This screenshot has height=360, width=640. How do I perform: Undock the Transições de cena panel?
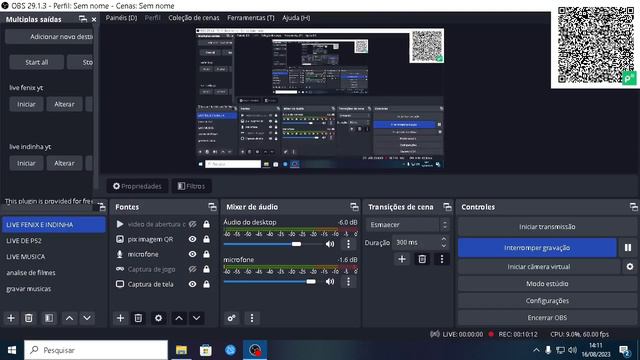[447, 207]
